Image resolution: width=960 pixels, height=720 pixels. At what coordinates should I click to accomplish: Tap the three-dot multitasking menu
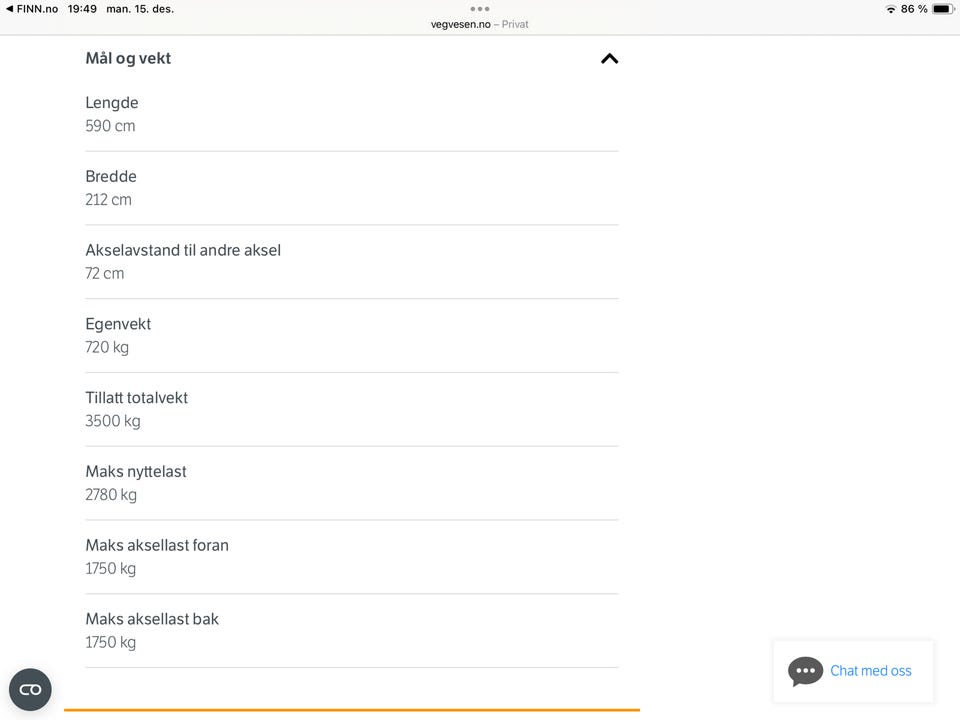(x=480, y=9)
